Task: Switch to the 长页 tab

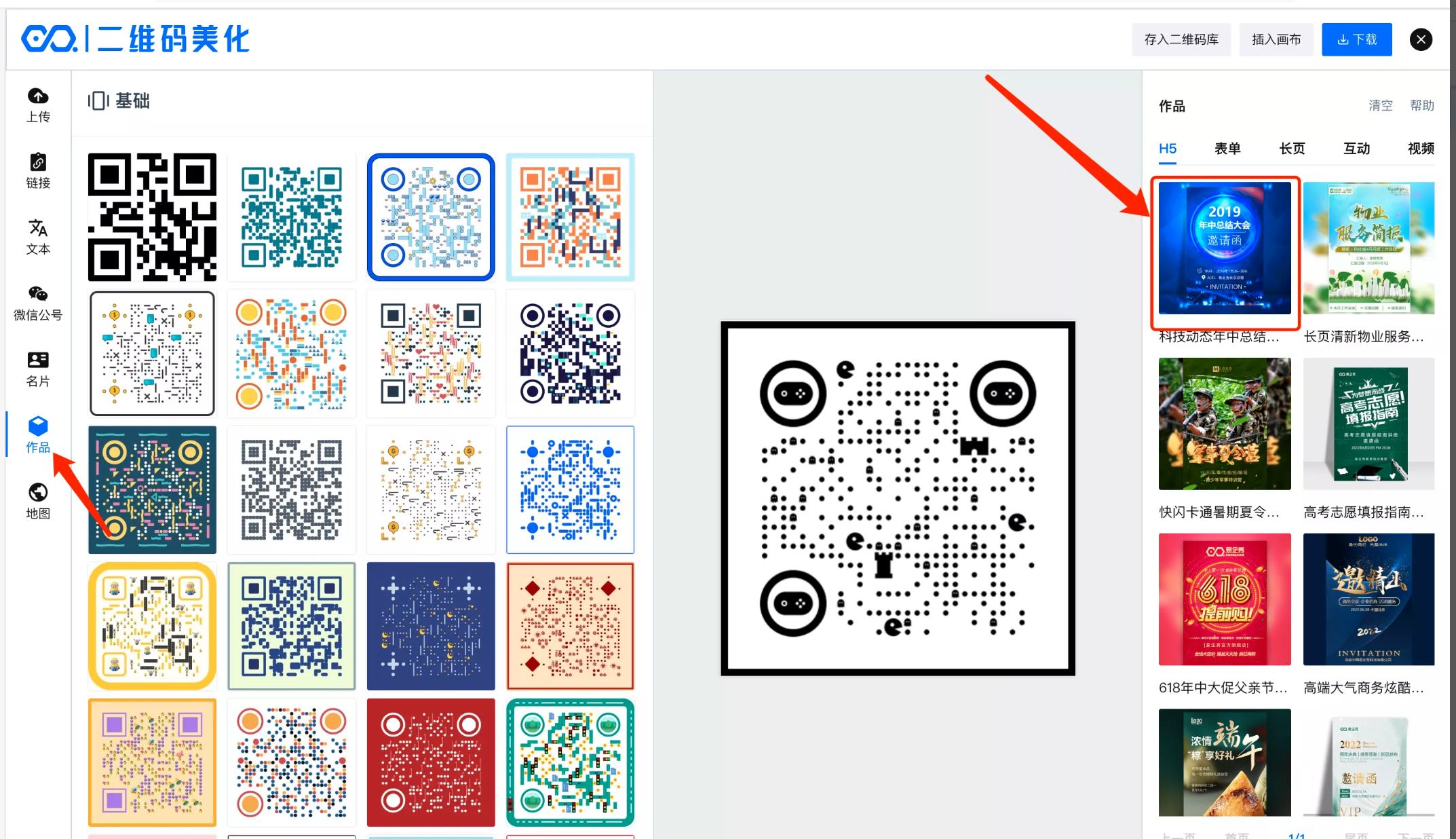Action: point(1292,149)
